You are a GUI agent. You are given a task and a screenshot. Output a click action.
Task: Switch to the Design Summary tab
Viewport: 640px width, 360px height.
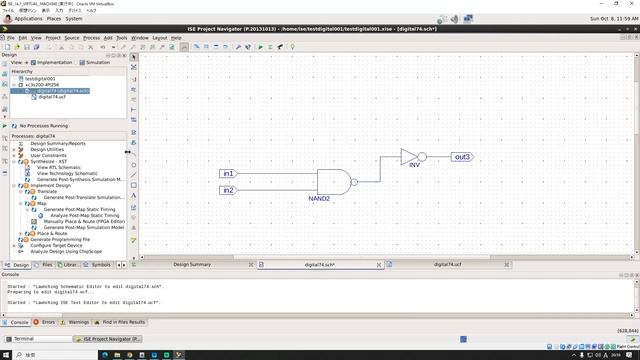tap(192, 264)
